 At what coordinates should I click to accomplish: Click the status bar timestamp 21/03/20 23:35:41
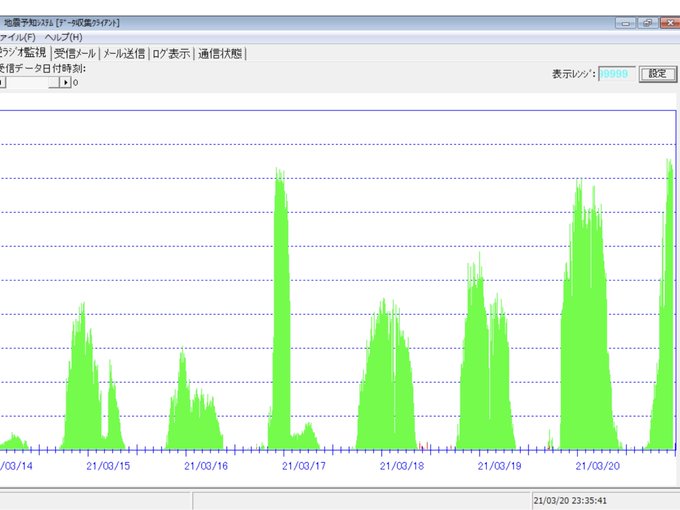pyautogui.click(x=570, y=501)
